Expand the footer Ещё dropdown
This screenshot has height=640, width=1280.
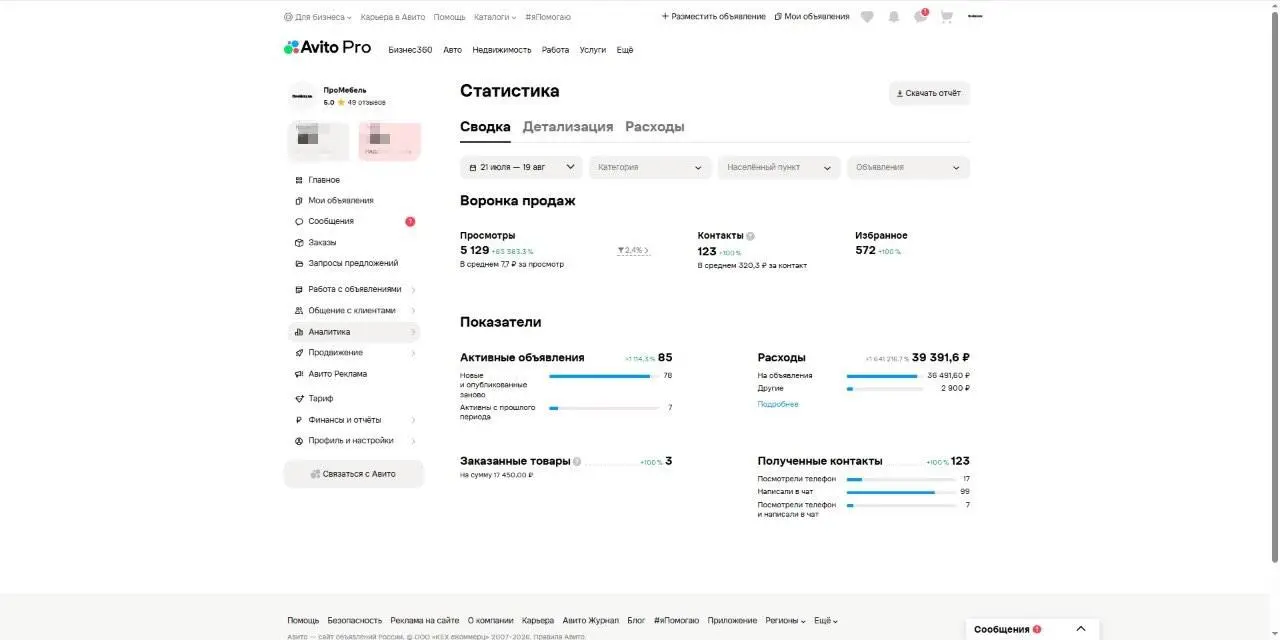click(826, 621)
